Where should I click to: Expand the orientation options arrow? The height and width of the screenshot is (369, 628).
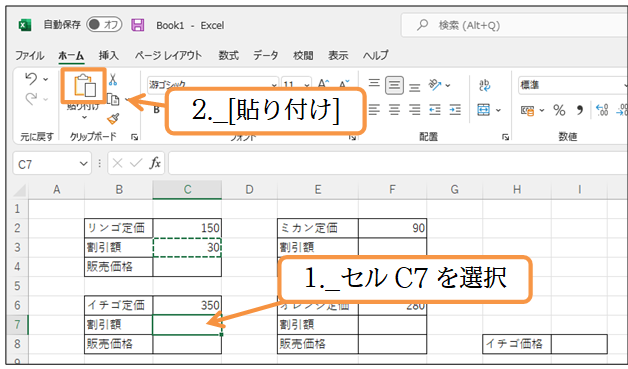(448, 85)
